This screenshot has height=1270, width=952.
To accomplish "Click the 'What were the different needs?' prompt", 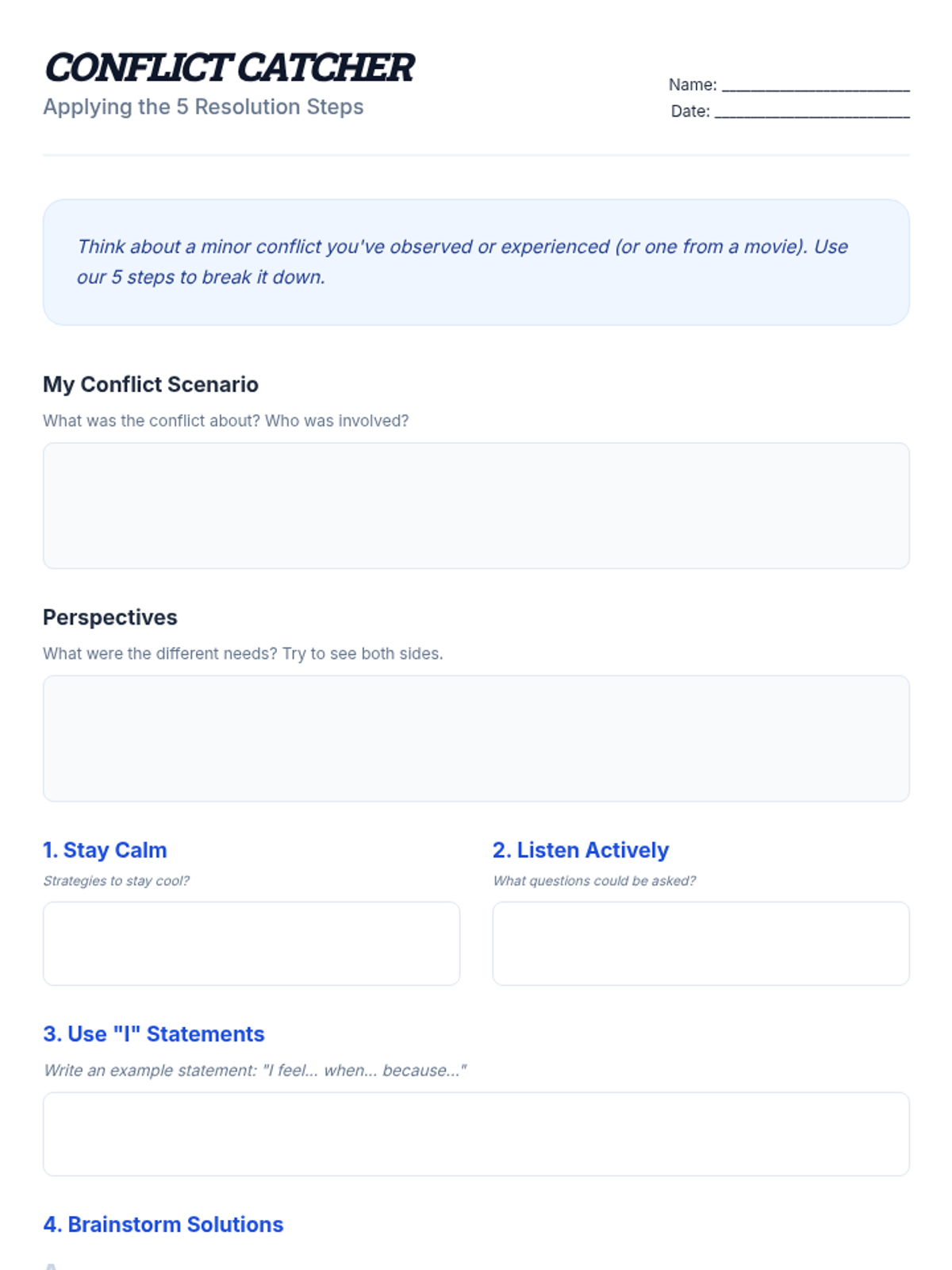I will 243,653.
